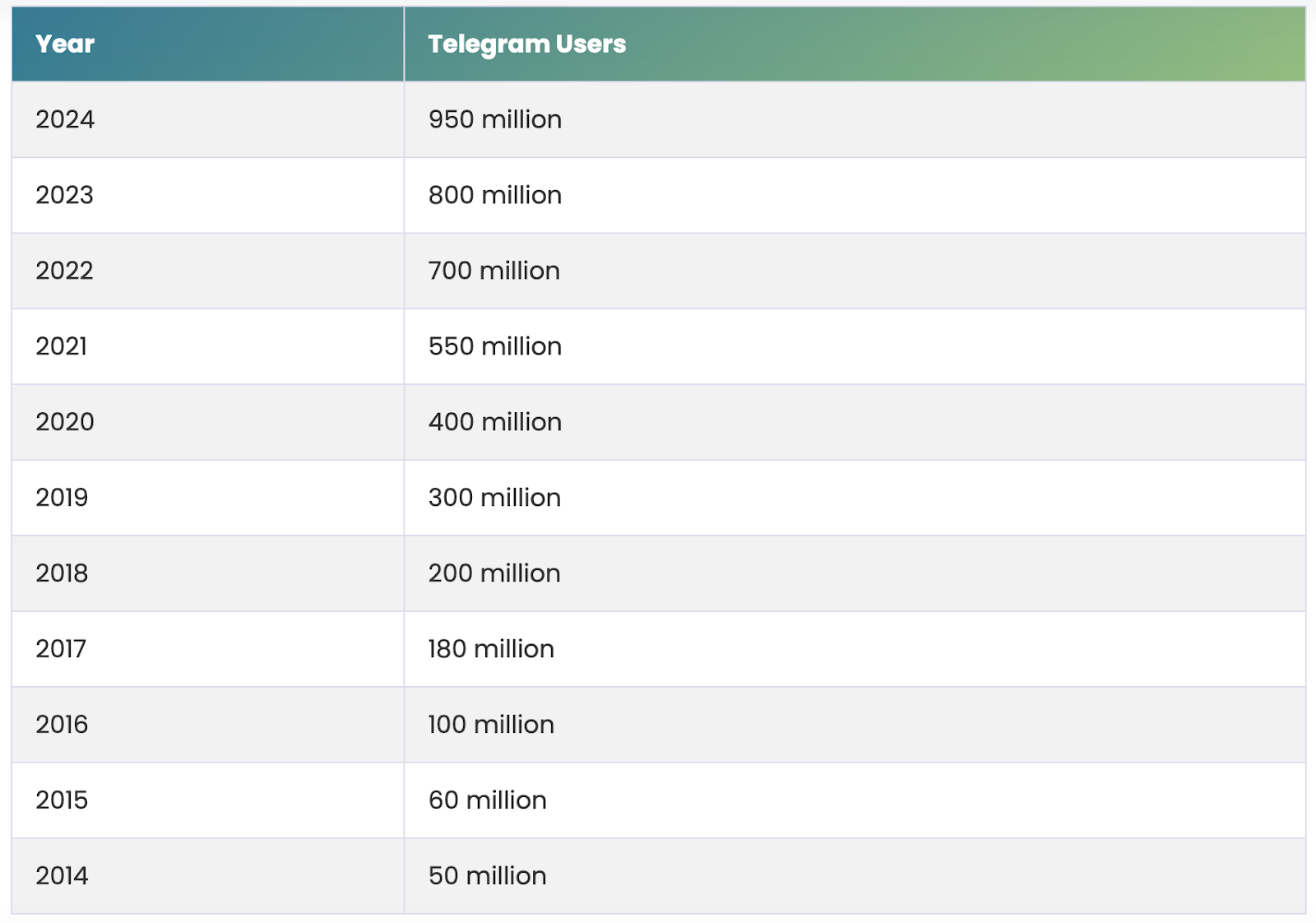
Task: Click the Telegram Users column header
Action: point(526,44)
